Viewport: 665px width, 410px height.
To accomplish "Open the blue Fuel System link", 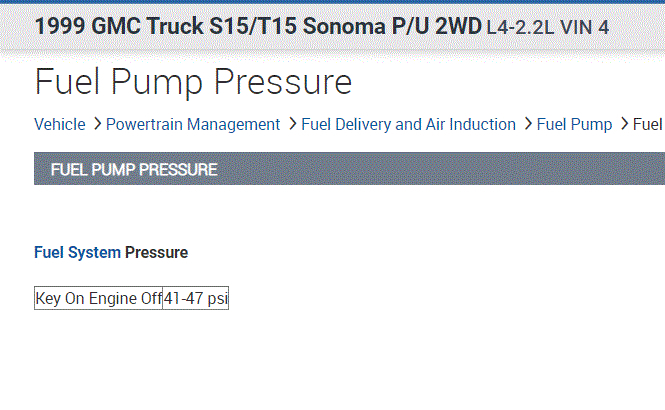I will (x=78, y=253).
